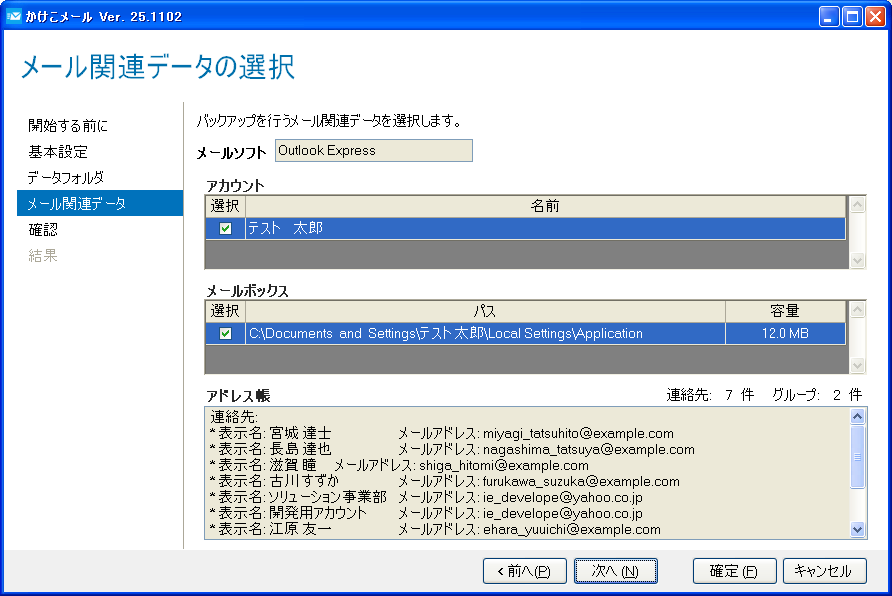
Task: Click the account list scroll up arrow
Action: [857, 204]
